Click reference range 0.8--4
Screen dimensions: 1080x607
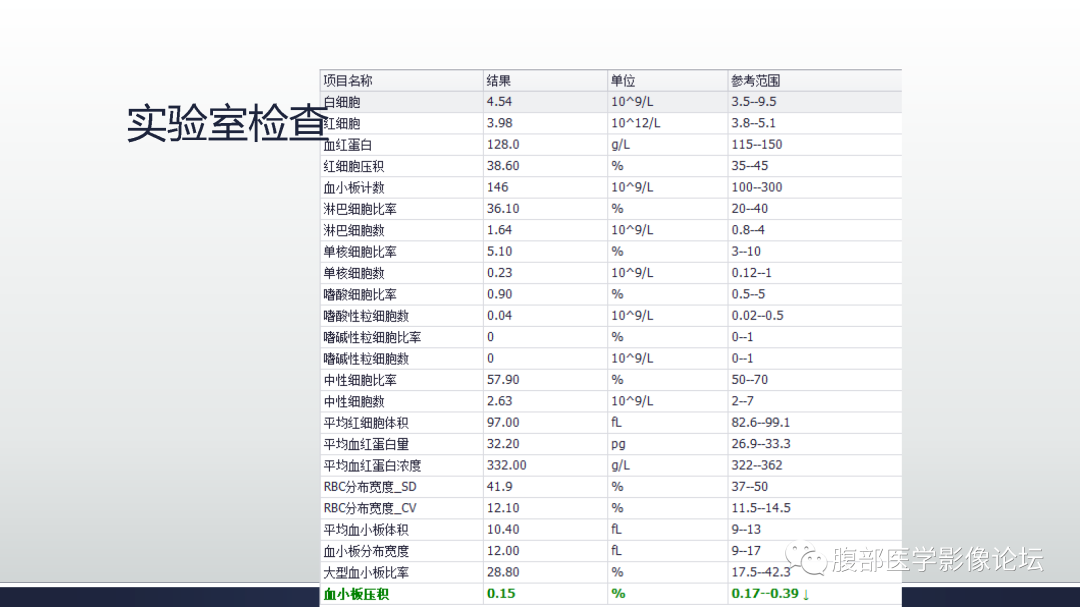click(748, 230)
